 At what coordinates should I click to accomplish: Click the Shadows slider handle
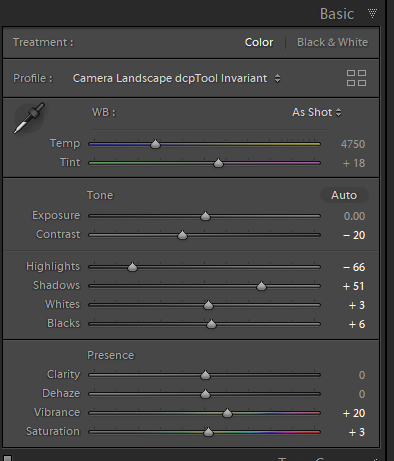click(x=261, y=286)
